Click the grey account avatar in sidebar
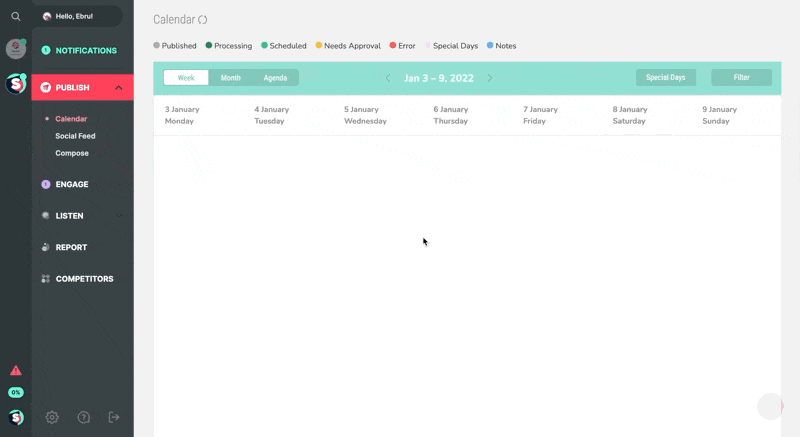The image size is (800, 437). point(16,49)
